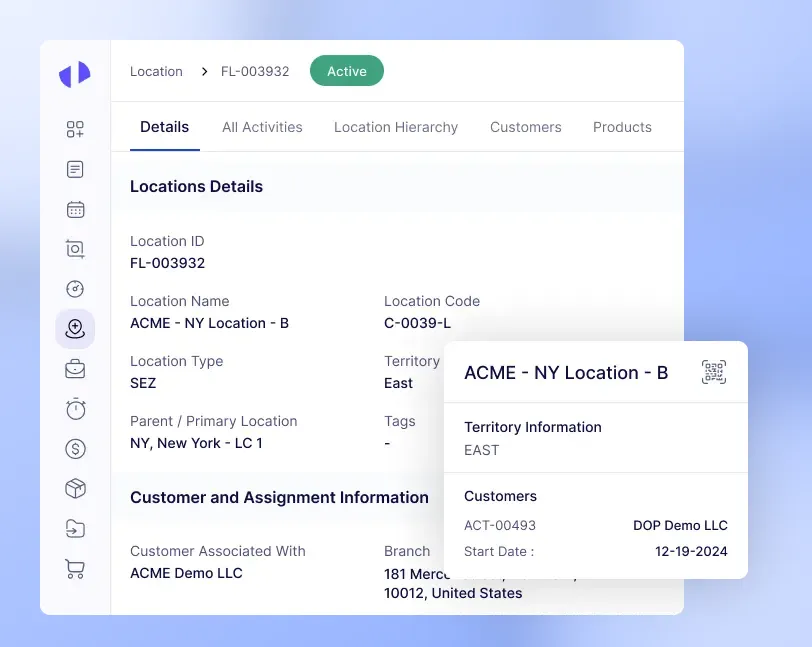Open the Products tab
812x647 pixels.
622,127
